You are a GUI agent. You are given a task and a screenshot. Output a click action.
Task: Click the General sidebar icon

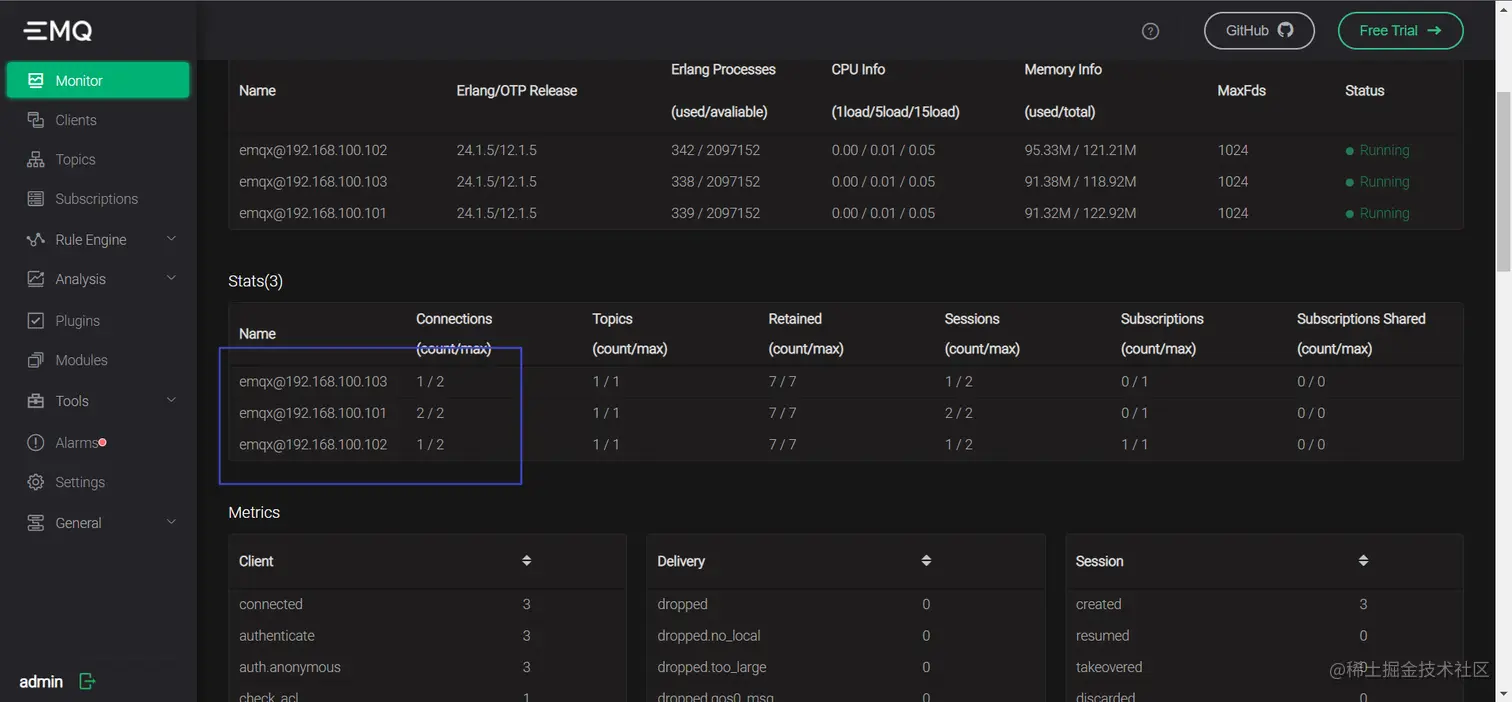36,523
